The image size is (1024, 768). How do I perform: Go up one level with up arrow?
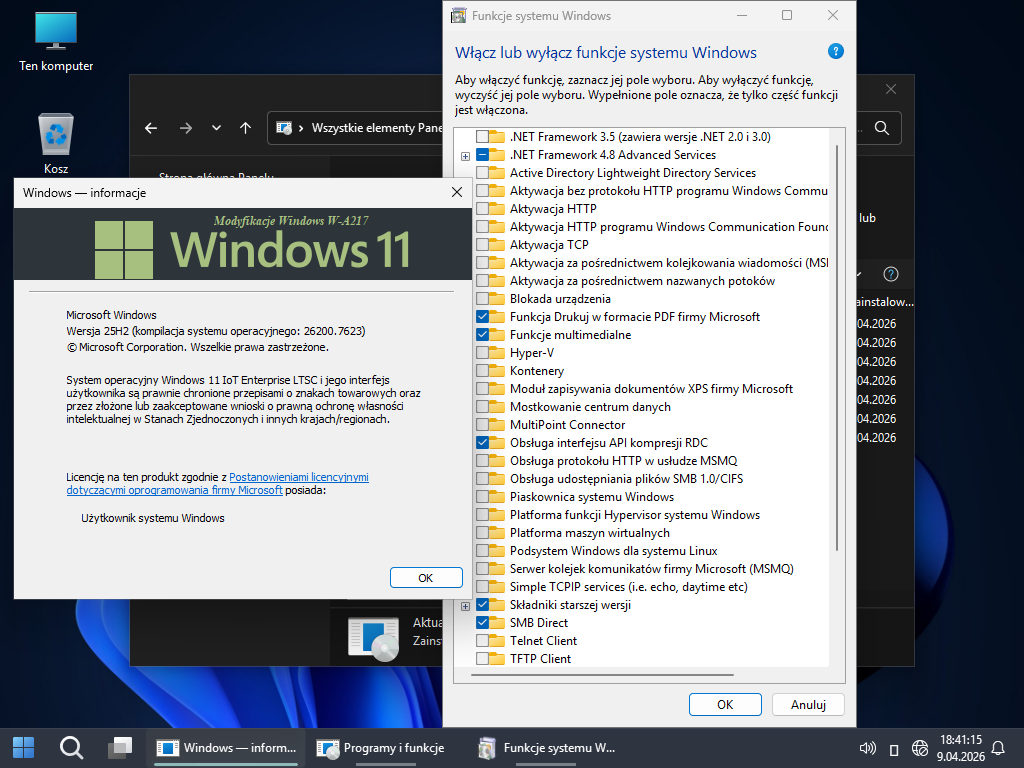246,128
